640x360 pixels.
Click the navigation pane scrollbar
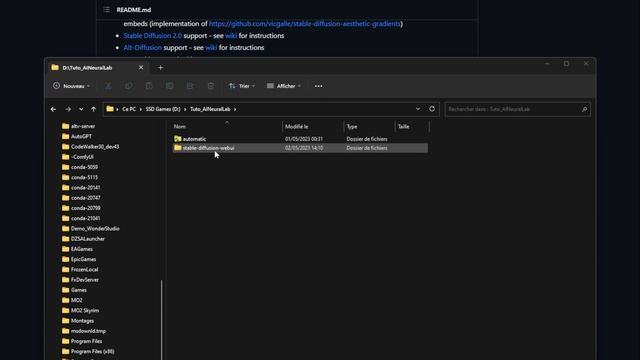click(162, 320)
